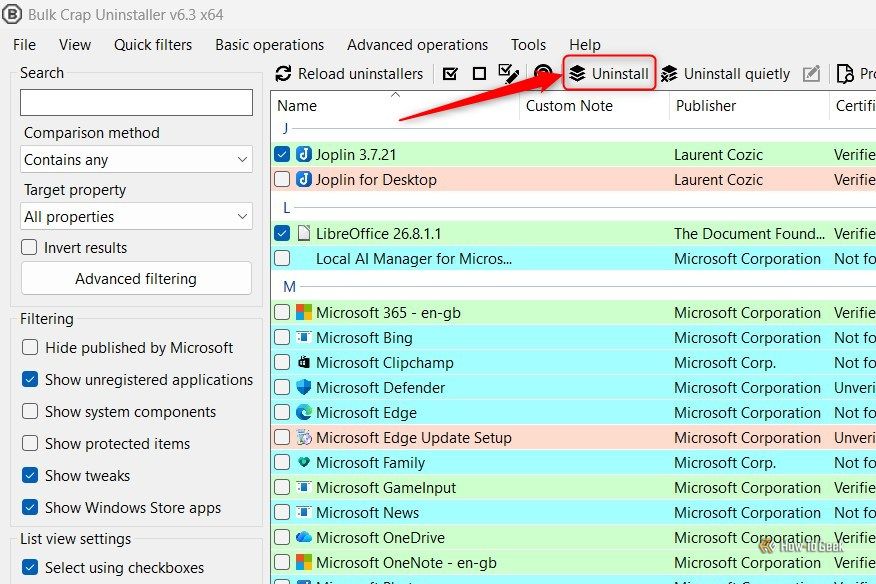Viewport: 876px width, 584px height.
Task: Open the Basic operations menu
Action: [270, 45]
